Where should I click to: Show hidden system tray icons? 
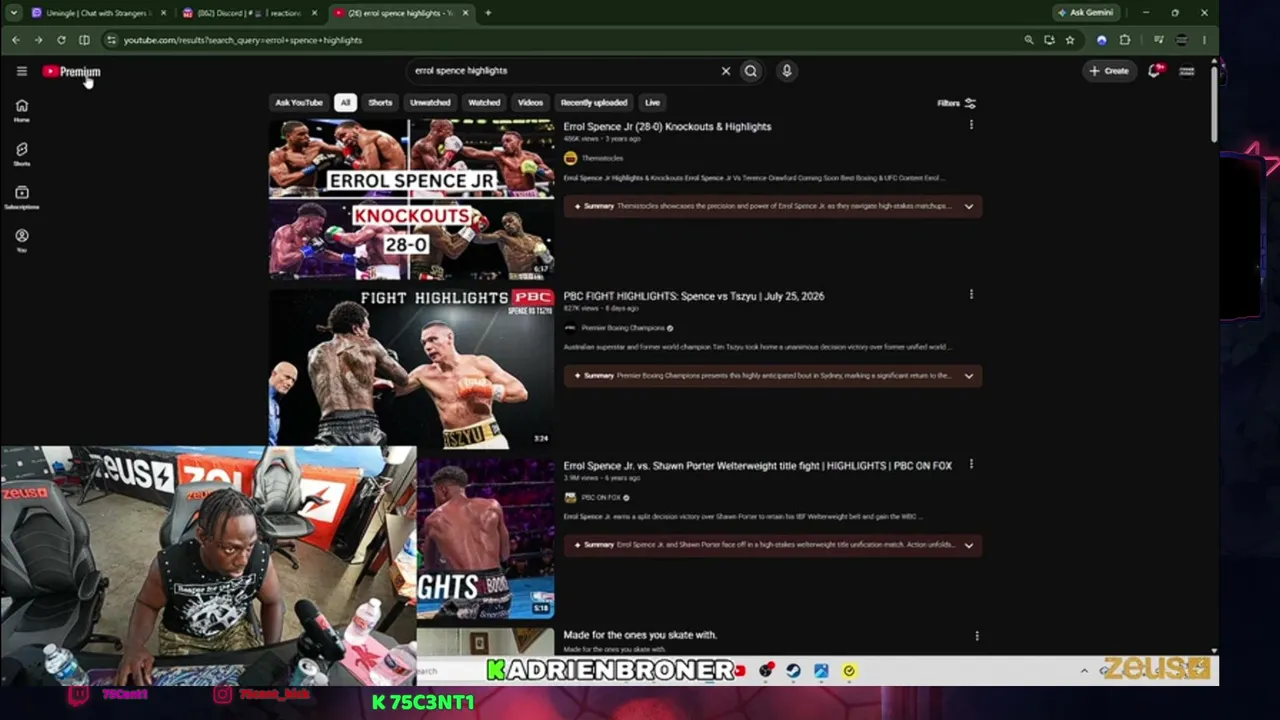pos(1084,671)
